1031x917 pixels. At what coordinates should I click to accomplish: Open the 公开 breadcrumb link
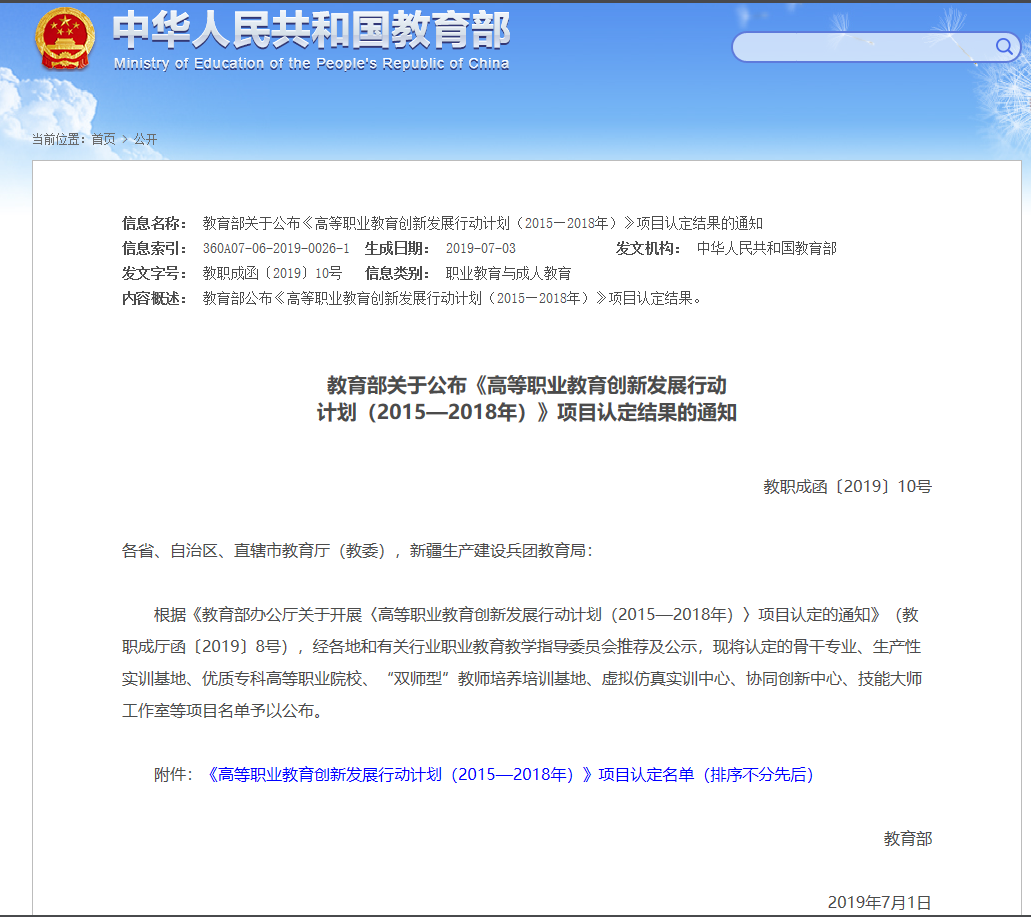(145, 139)
